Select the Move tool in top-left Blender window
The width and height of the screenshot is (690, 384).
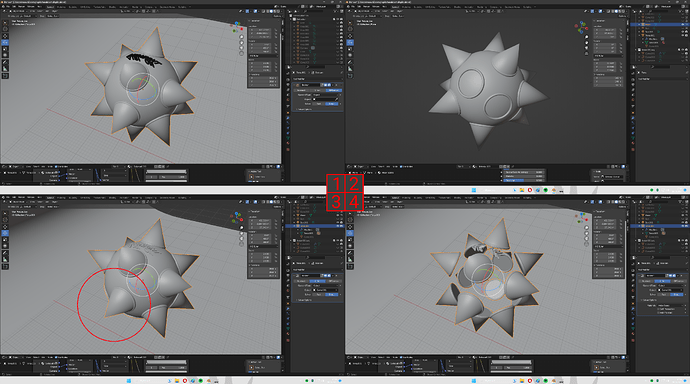(5, 36)
